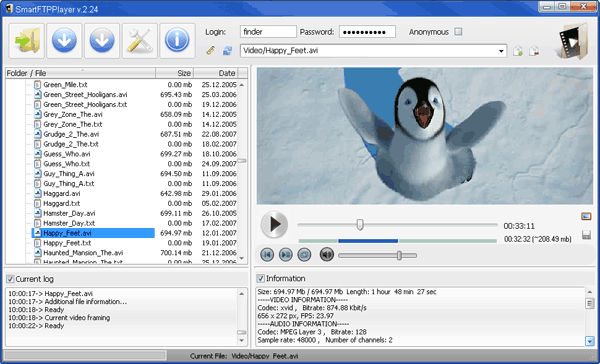The image size is (600, 364).
Task: Uncheck the Current log checkbox
Action: tap(10, 279)
